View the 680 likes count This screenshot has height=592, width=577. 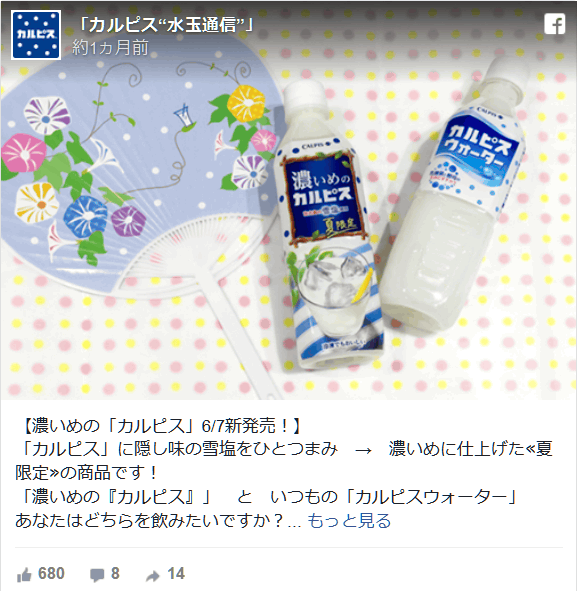click(x=51, y=574)
